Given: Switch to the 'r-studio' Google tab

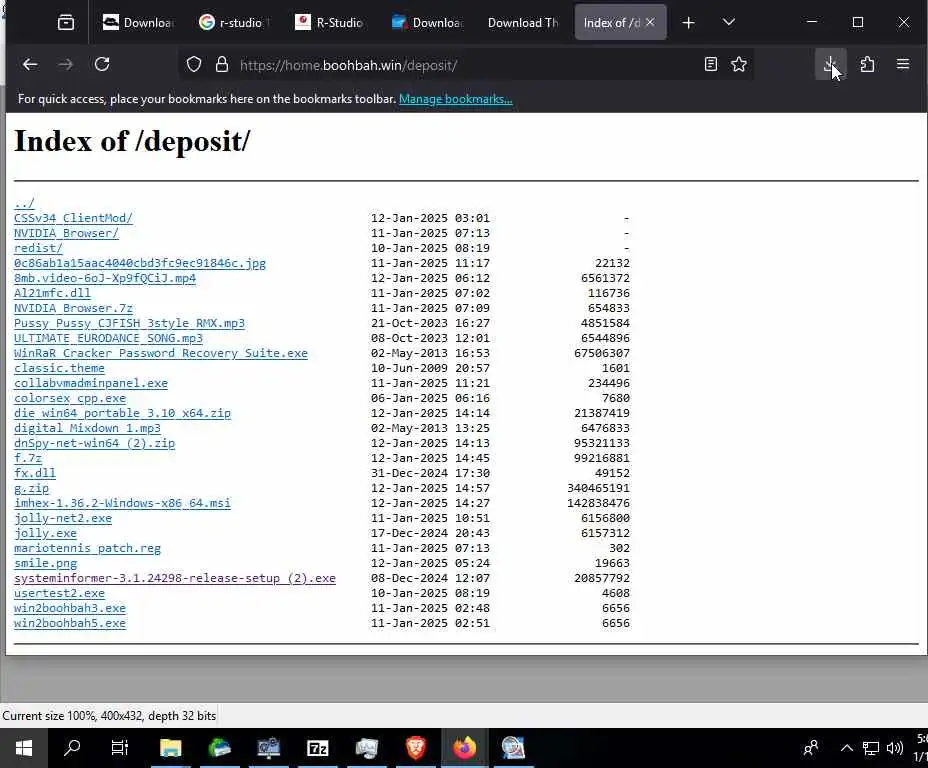Looking at the screenshot, I should (235, 22).
